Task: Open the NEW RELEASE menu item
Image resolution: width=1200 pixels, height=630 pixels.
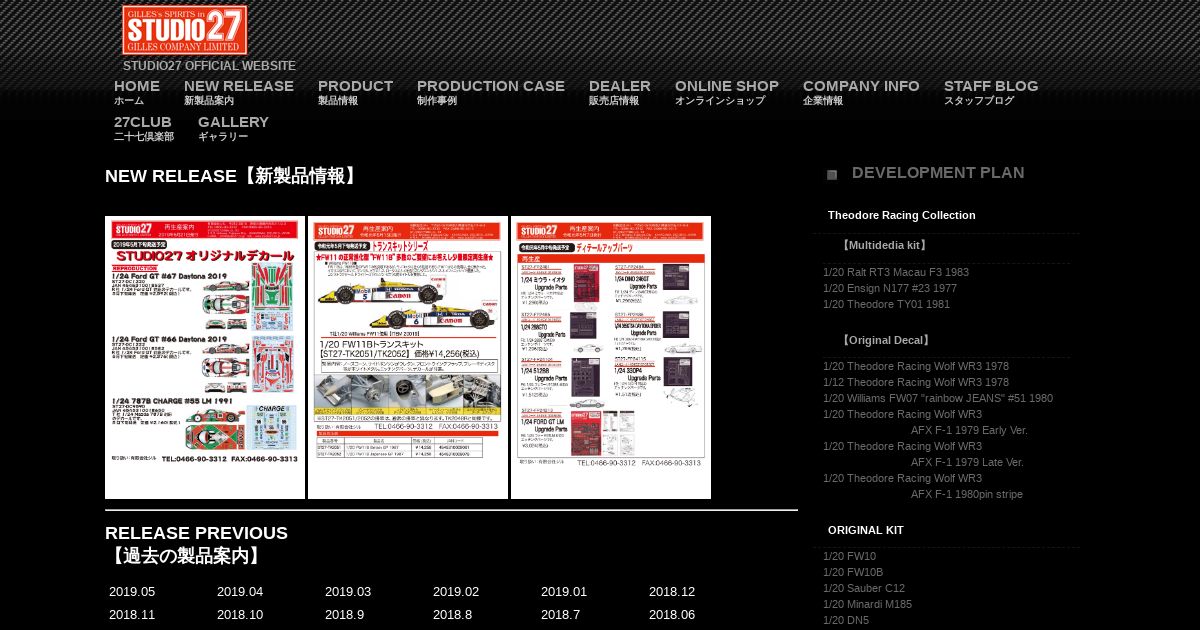Action: coord(239,92)
